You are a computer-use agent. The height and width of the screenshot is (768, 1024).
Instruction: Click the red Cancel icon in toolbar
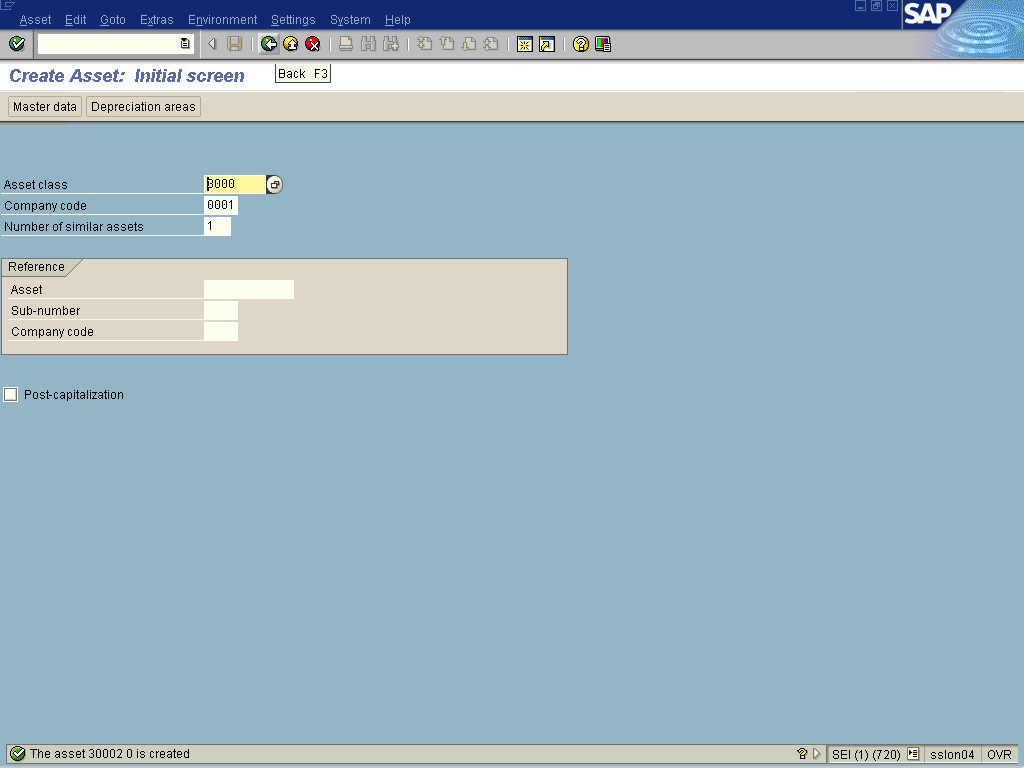(x=313, y=44)
